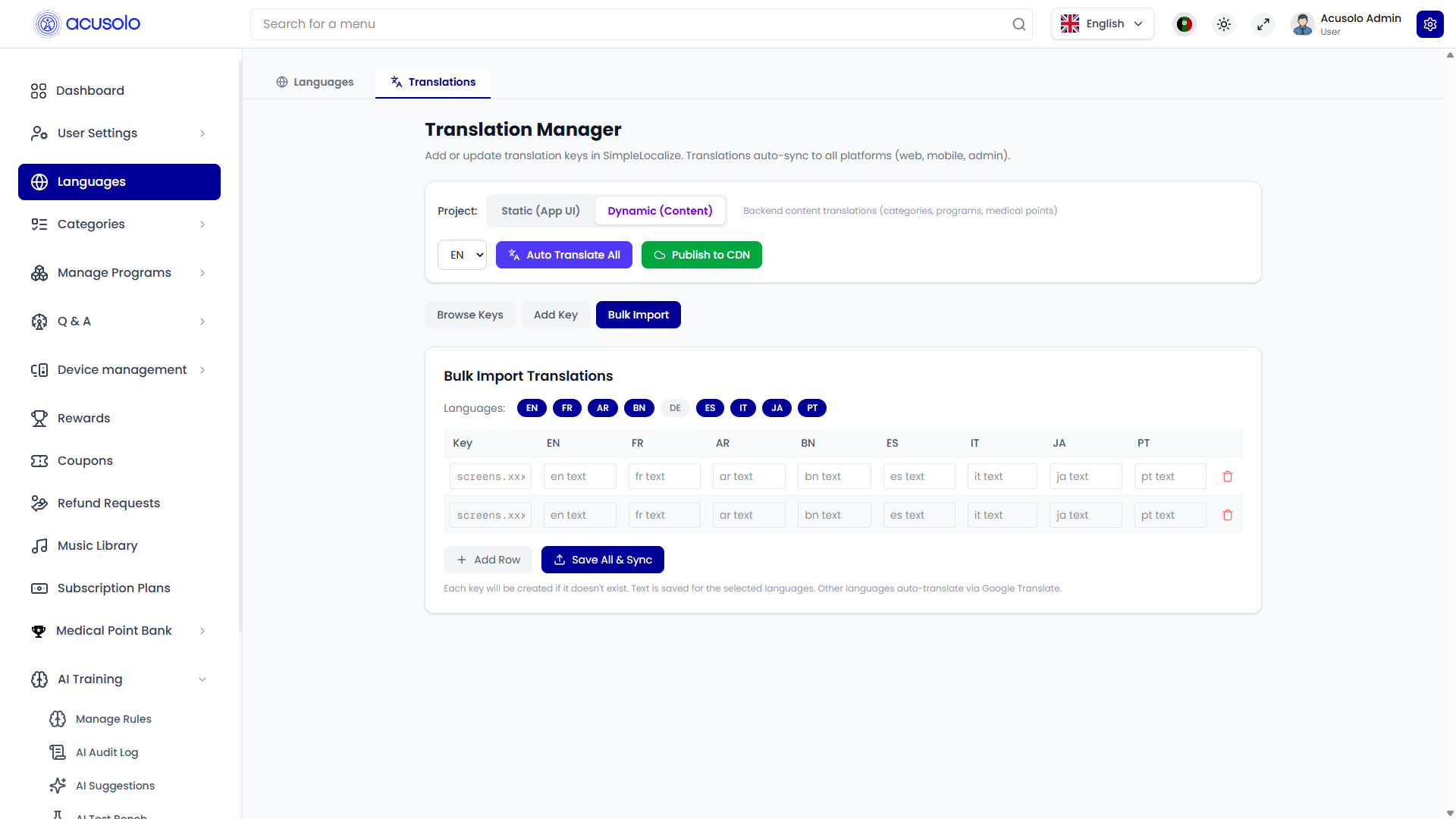1456x819 pixels.
Task: Click Medical Point Bank trophy icon
Action: point(39,631)
